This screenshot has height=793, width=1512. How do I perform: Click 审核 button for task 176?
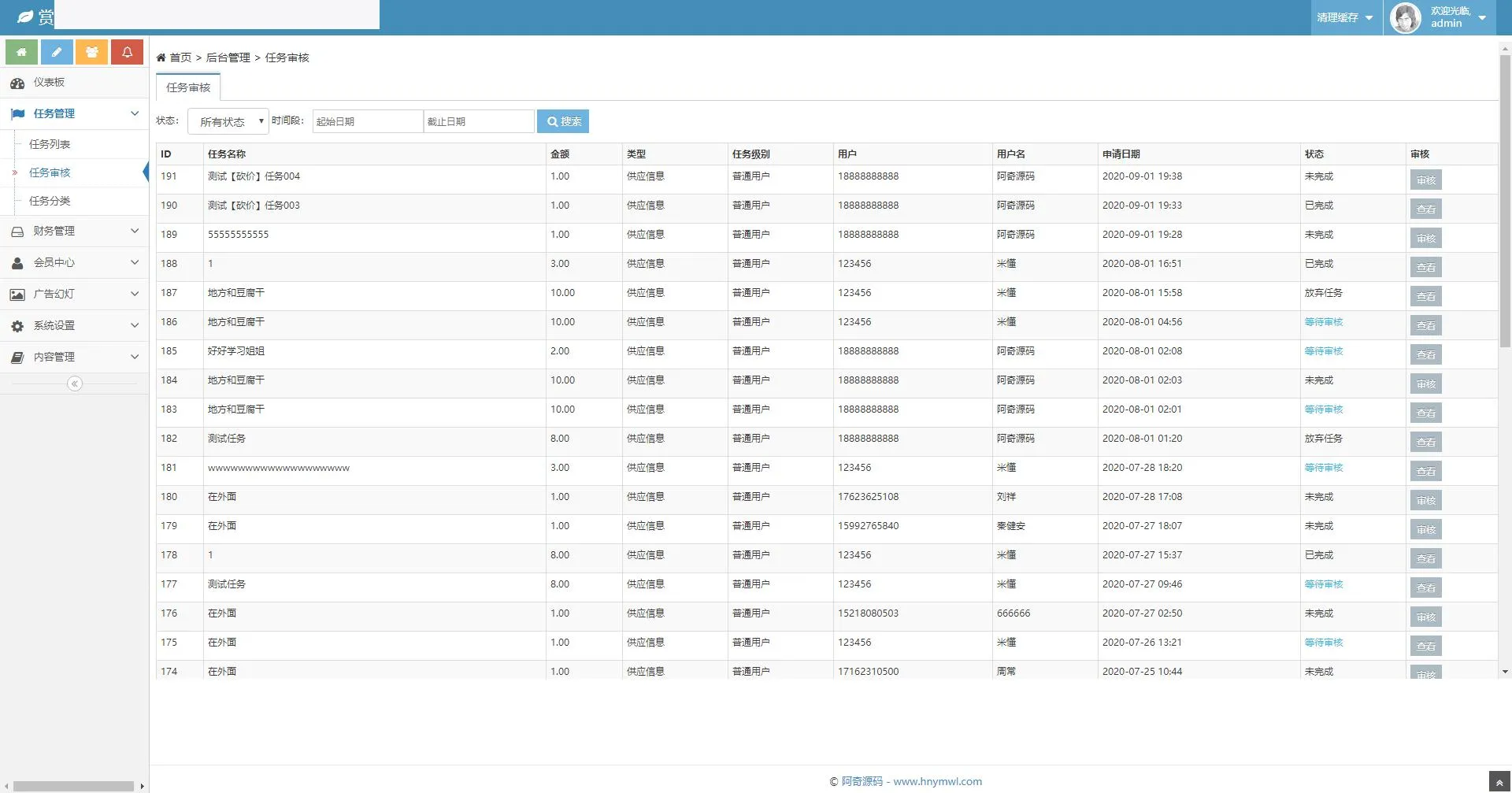pyautogui.click(x=1426, y=617)
